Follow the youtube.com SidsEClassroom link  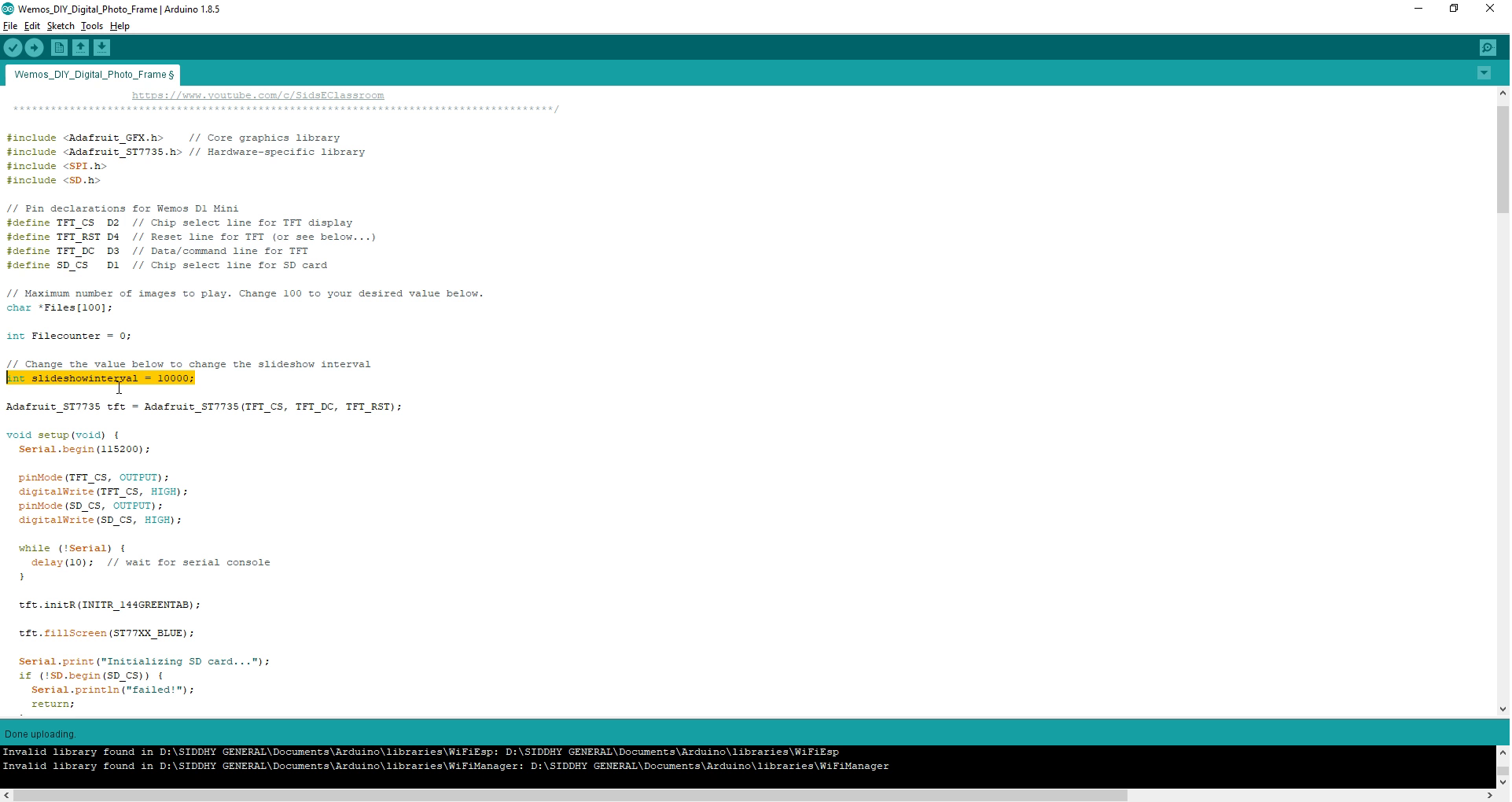[x=258, y=95]
